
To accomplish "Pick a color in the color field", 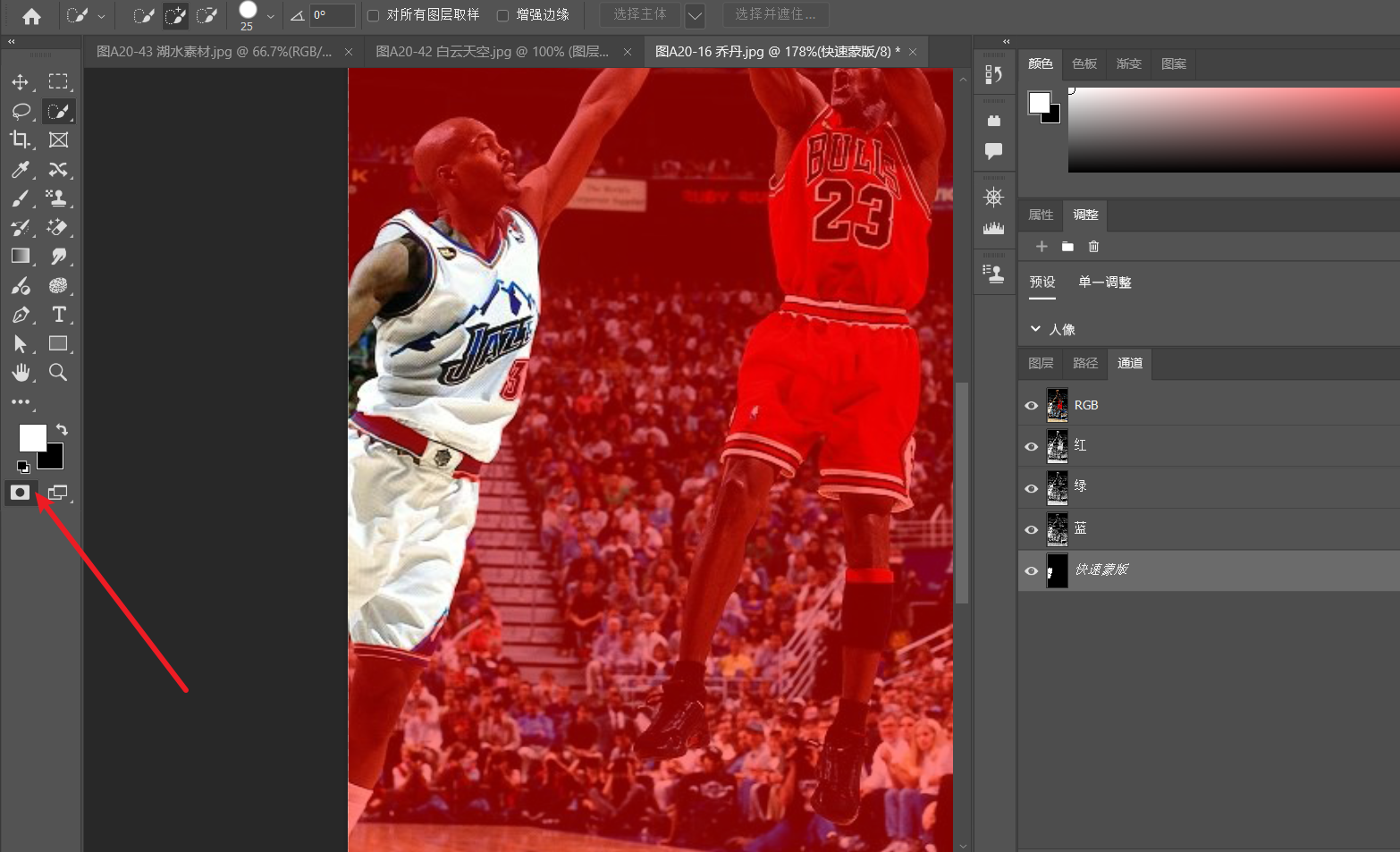I will pyautogui.click(x=1234, y=130).
